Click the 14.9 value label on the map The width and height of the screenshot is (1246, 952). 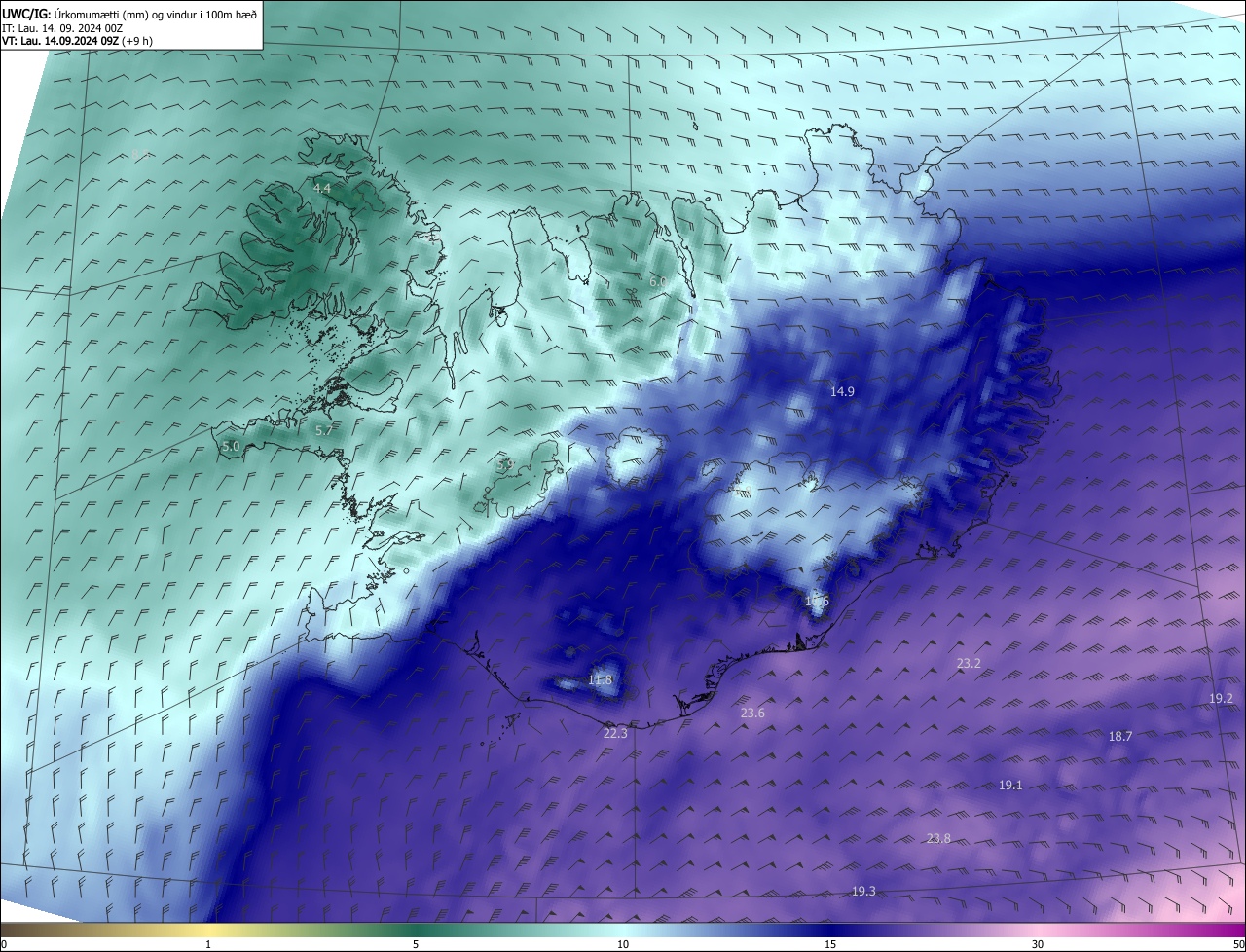(842, 391)
